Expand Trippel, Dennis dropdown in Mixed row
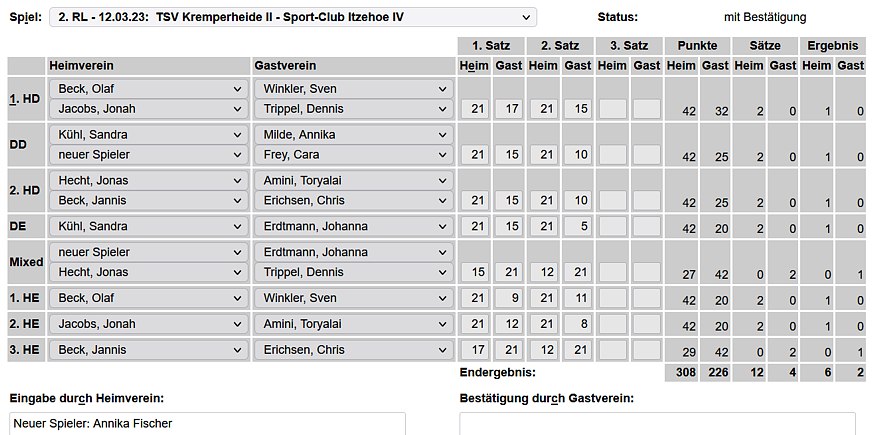 pos(354,273)
